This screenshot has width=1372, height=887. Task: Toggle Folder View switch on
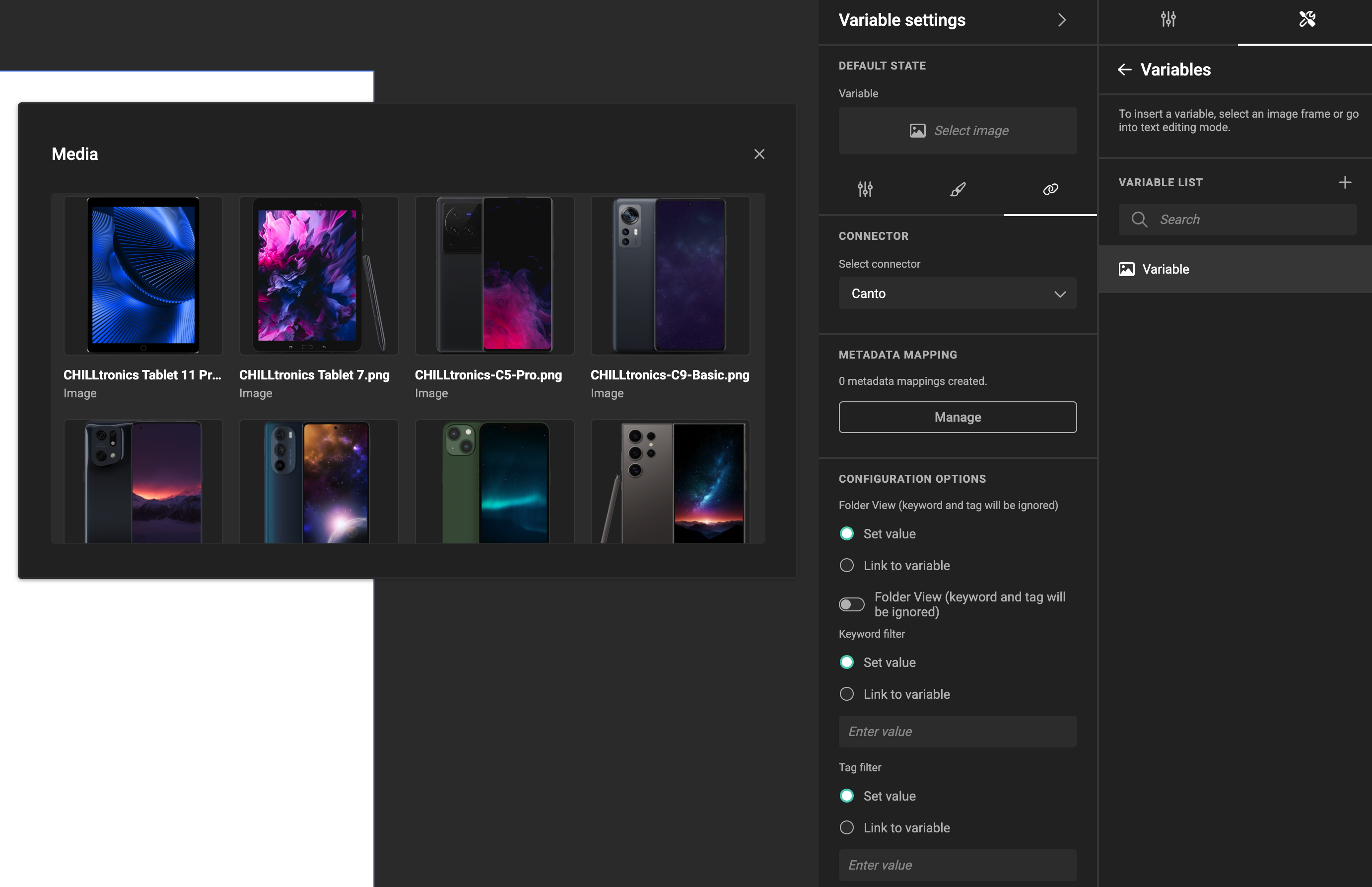click(x=851, y=604)
